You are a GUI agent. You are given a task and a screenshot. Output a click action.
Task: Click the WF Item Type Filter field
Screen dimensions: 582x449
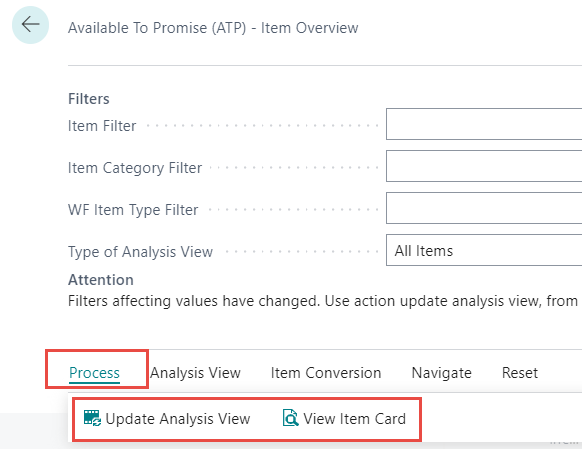(484, 208)
